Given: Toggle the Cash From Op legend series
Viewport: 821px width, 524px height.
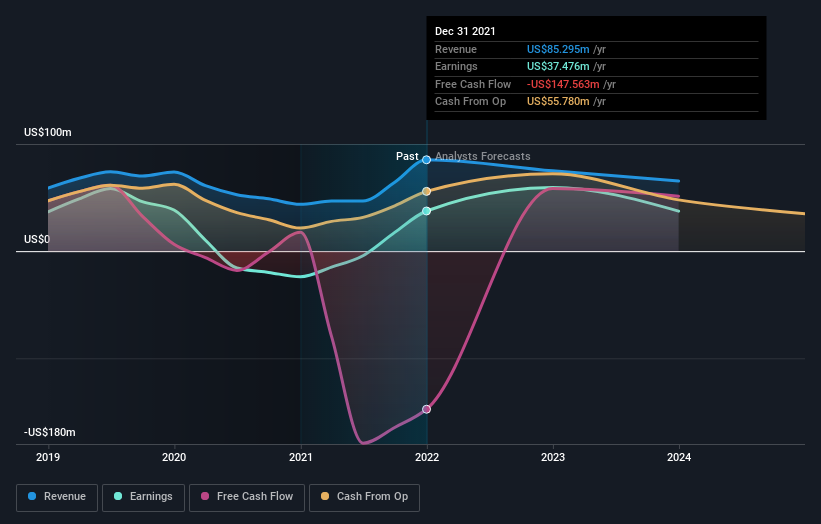Looking at the screenshot, I should [x=364, y=497].
